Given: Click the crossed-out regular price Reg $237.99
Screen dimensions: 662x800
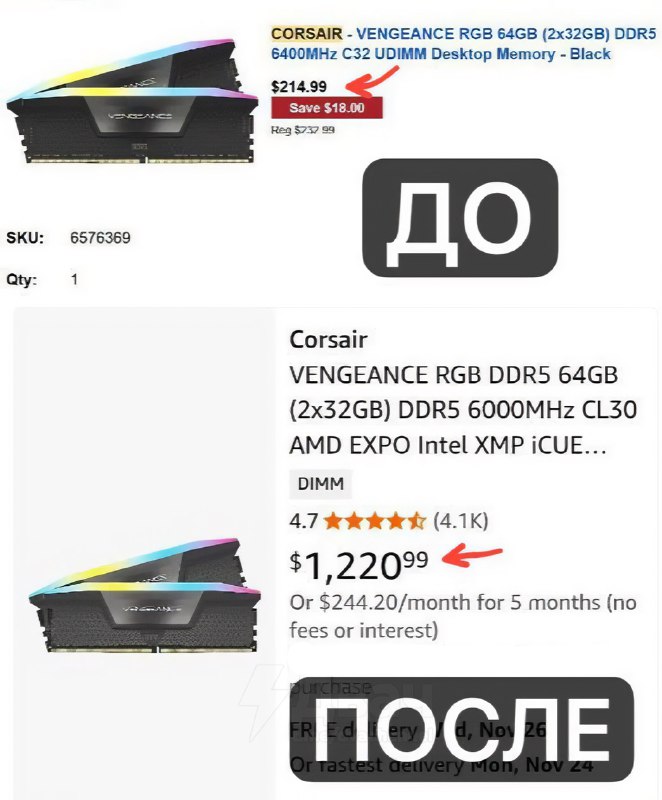Looking at the screenshot, I should (302, 130).
